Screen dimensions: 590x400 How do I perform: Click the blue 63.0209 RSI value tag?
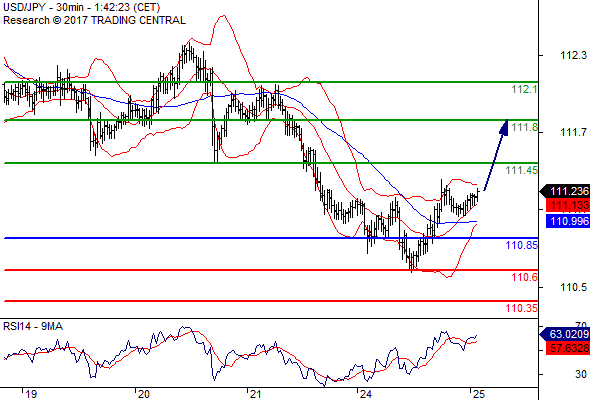click(565, 334)
